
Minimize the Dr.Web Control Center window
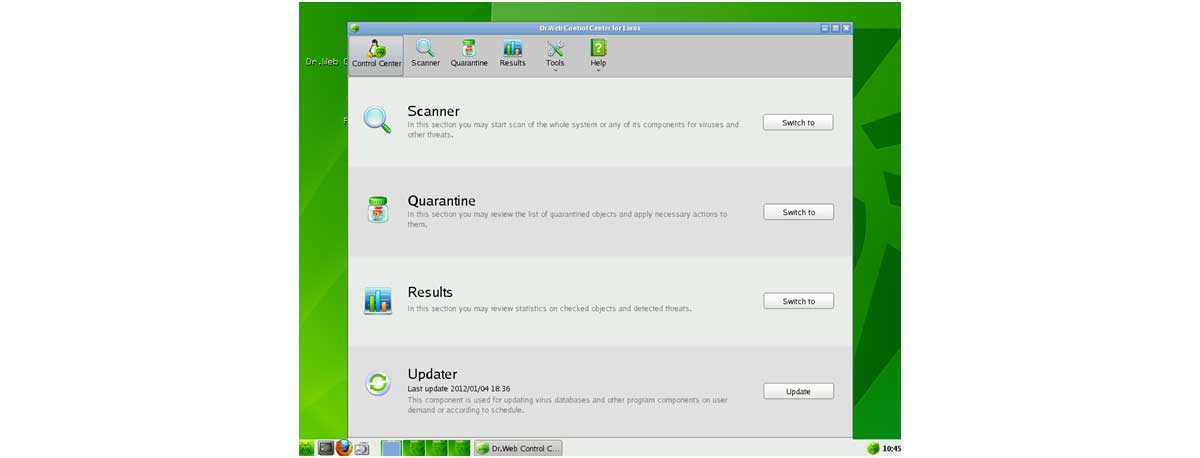[826, 28]
